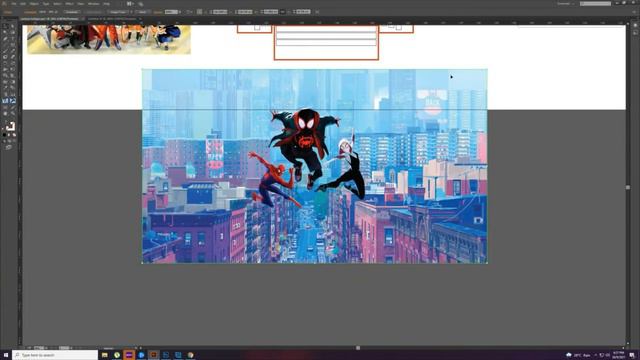Toggle constrain width and height proportions
This screenshot has width=640, height=360.
(282, 12)
